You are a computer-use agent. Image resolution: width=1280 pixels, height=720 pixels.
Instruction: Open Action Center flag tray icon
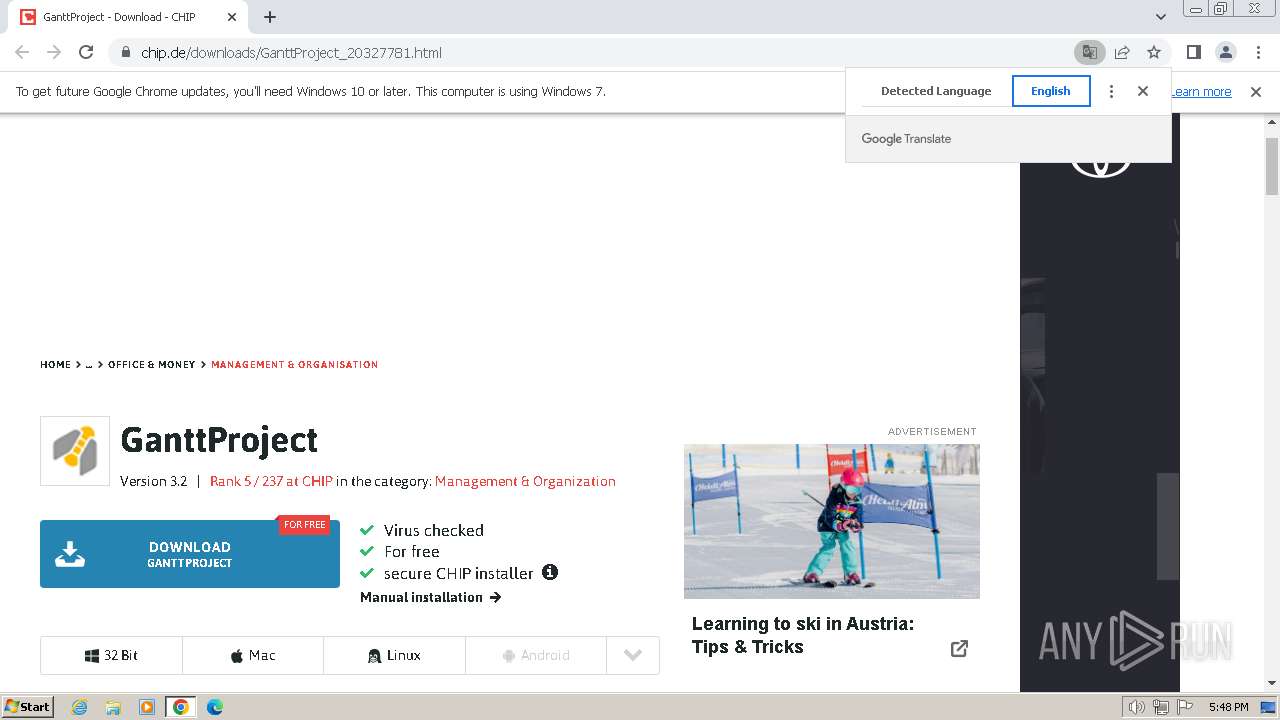pyautogui.click(x=1185, y=707)
